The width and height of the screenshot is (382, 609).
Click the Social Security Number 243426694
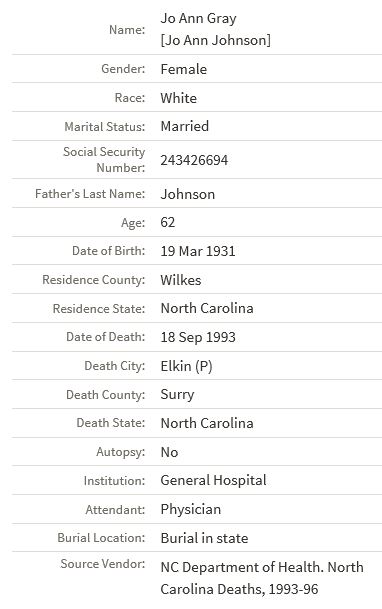click(x=194, y=160)
